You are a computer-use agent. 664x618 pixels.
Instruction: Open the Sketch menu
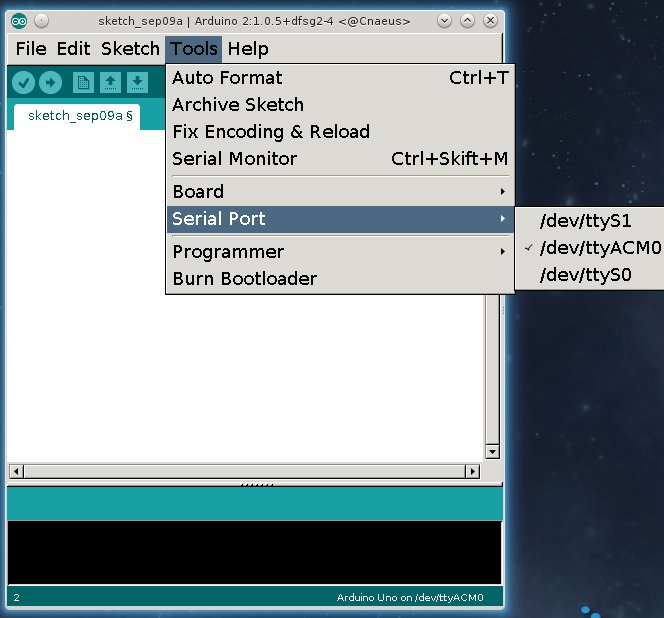click(130, 49)
